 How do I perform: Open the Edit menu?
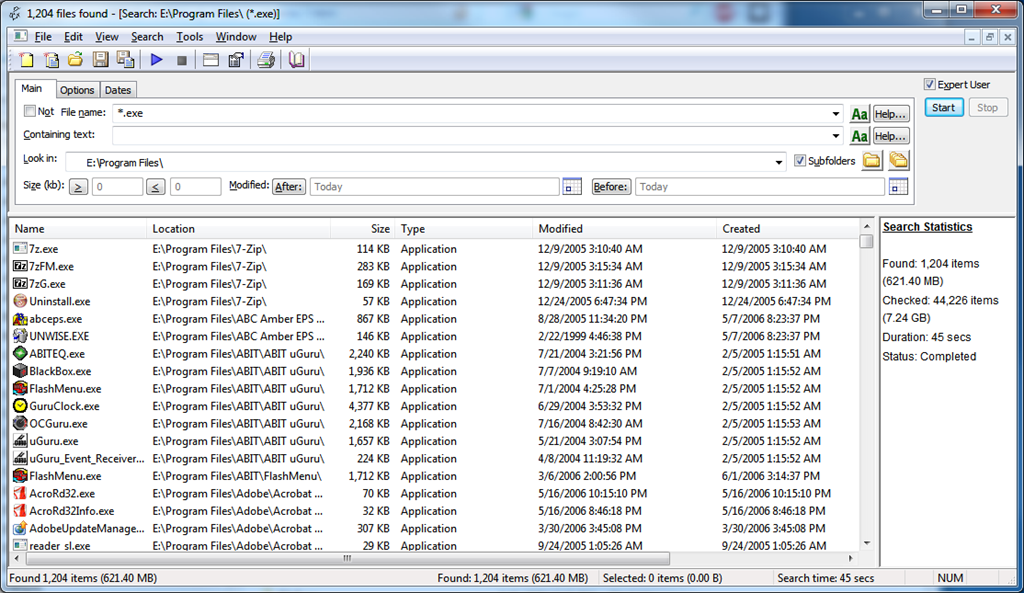(x=73, y=37)
